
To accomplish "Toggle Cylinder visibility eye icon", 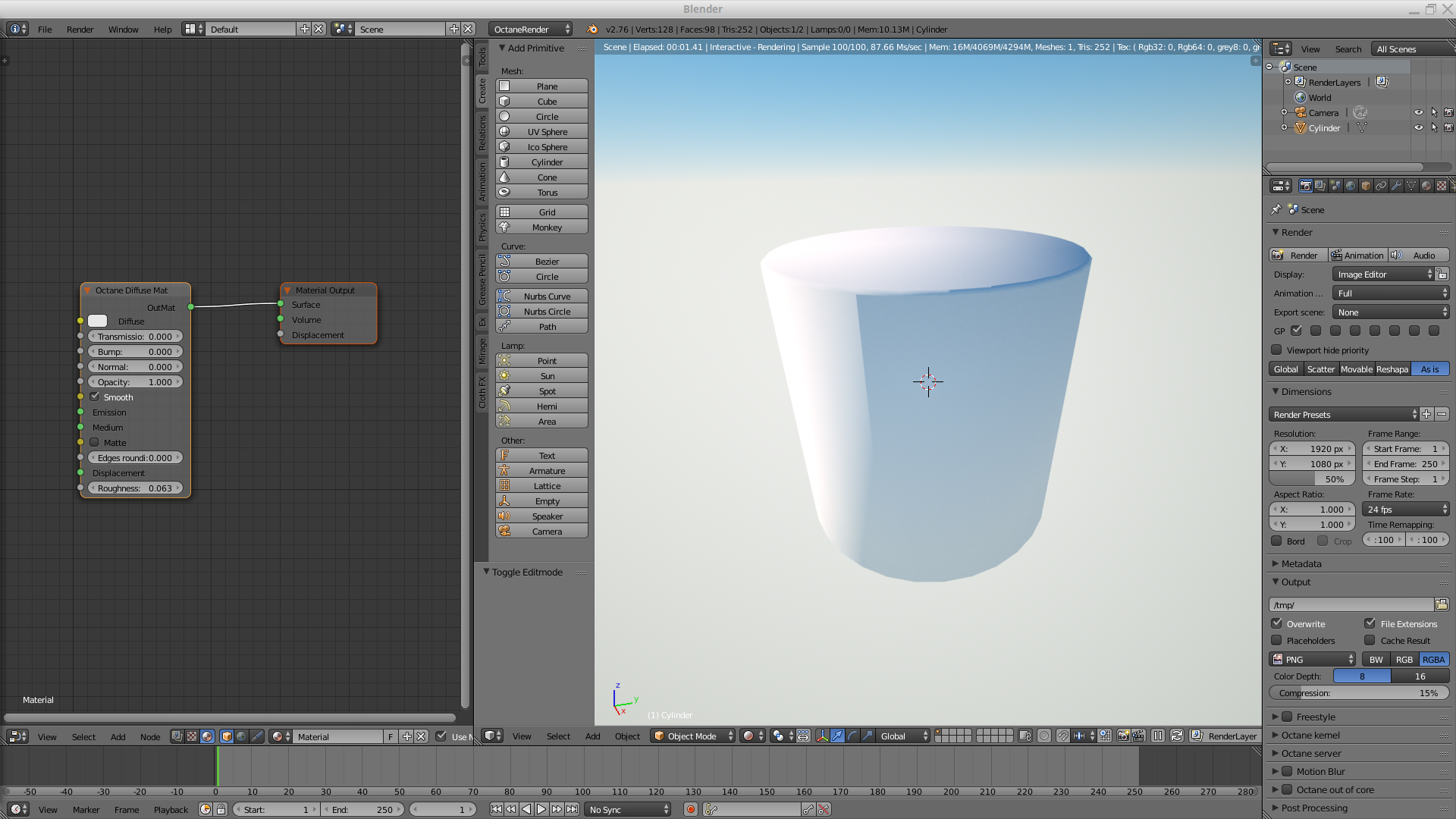I will pyautogui.click(x=1418, y=128).
